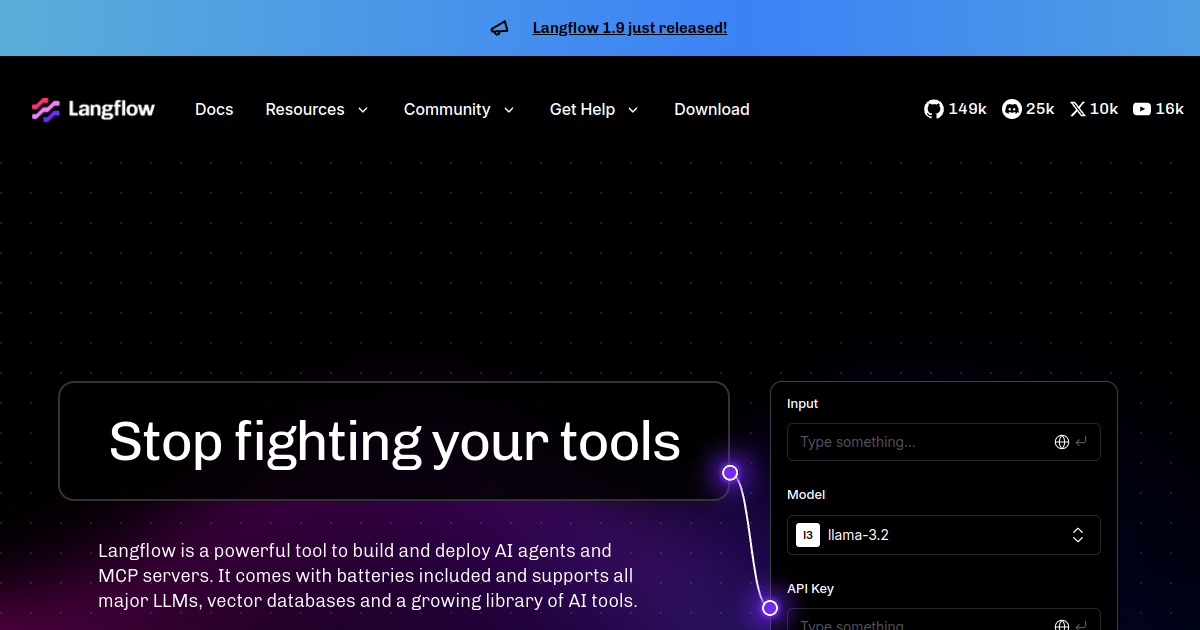Click the globe icon in the Input field
1200x630 pixels.
[1062, 442]
